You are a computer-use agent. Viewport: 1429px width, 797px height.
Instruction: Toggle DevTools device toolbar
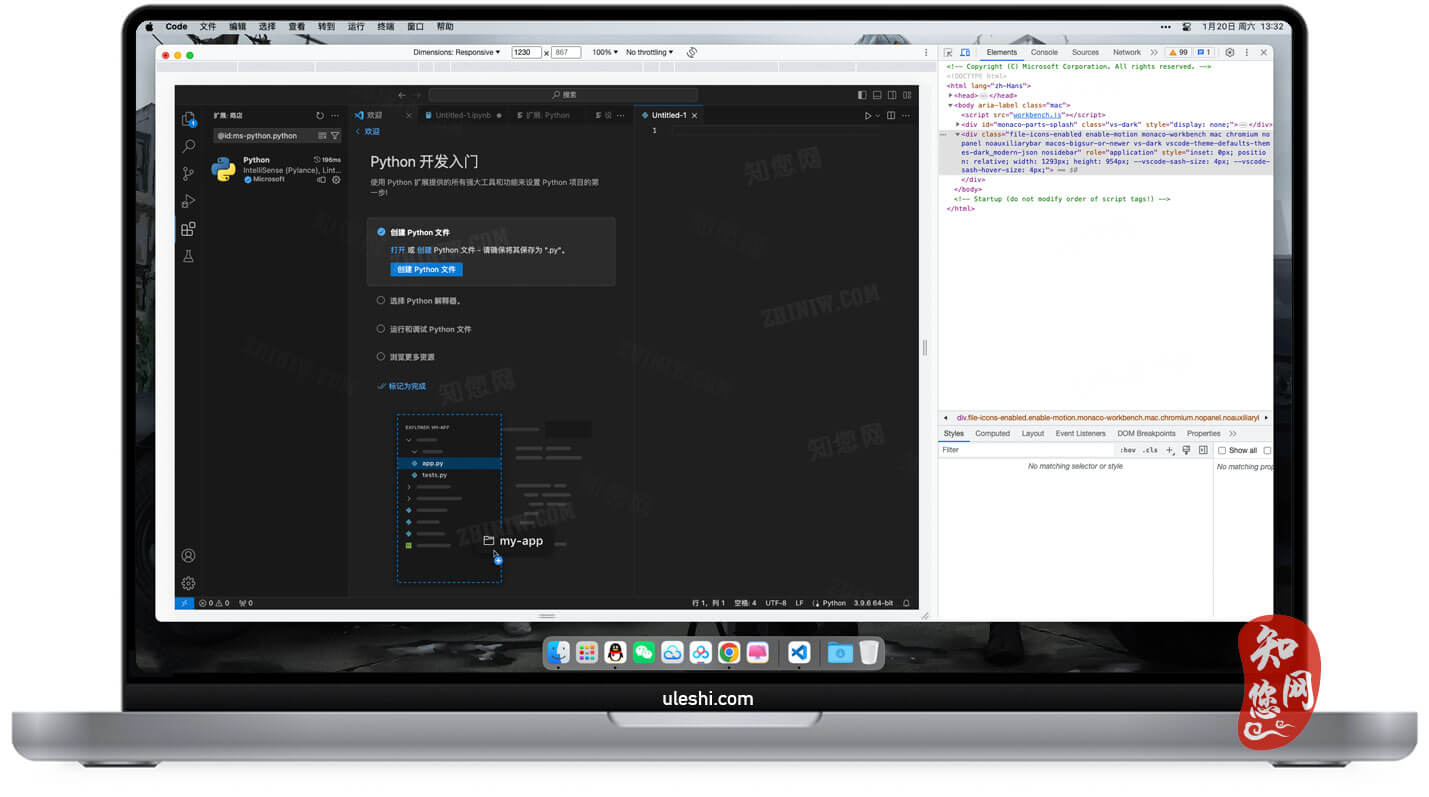coord(965,53)
